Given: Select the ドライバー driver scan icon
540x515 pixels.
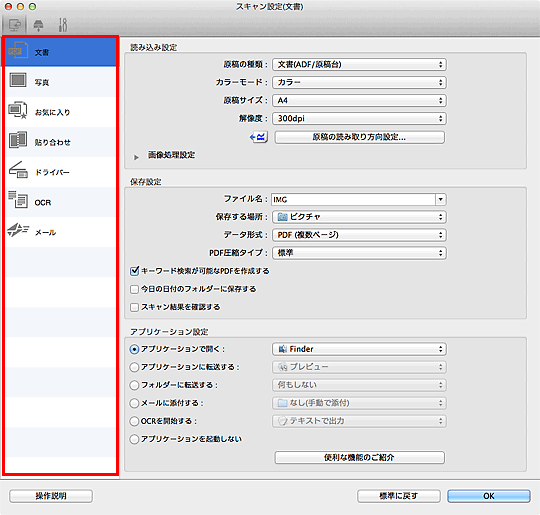Looking at the screenshot, I should coord(18,170).
